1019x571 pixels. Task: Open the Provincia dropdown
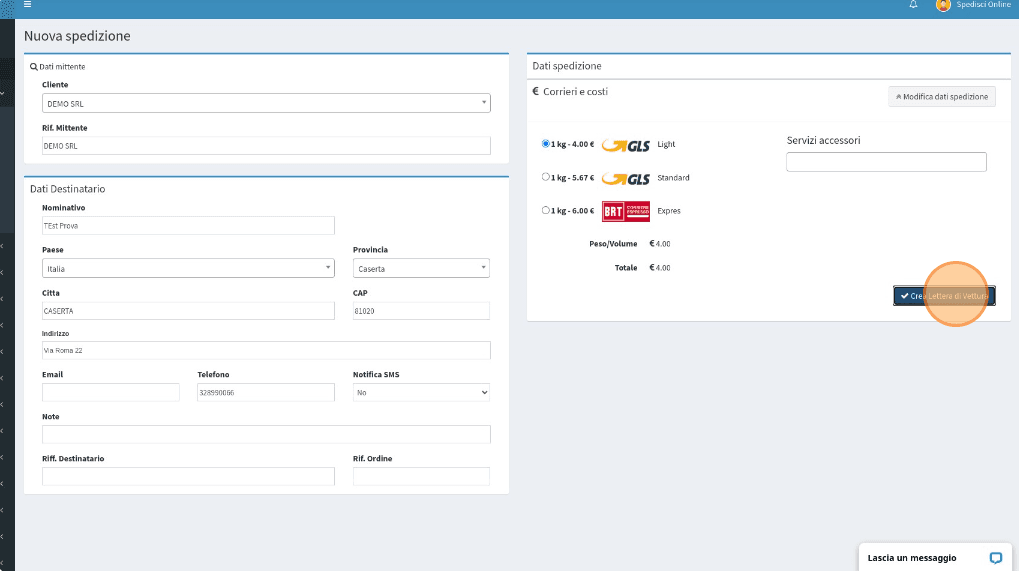421,268
